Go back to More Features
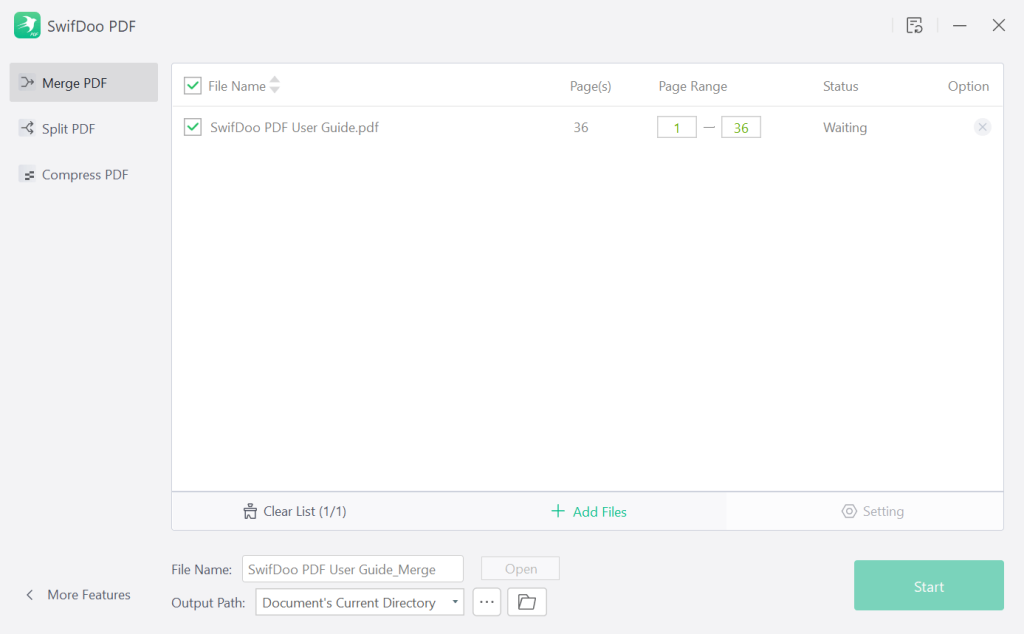1024x634 pixels. click(78, 595)
